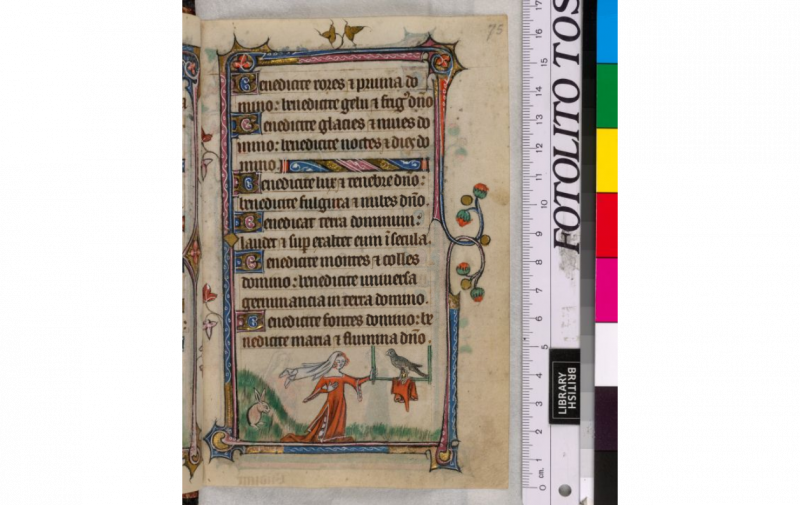The height and width of the screenshot is (505, 800).
Task: Select the illuminated initial before 'enedicite fontes'
Action: click(248, 321)
